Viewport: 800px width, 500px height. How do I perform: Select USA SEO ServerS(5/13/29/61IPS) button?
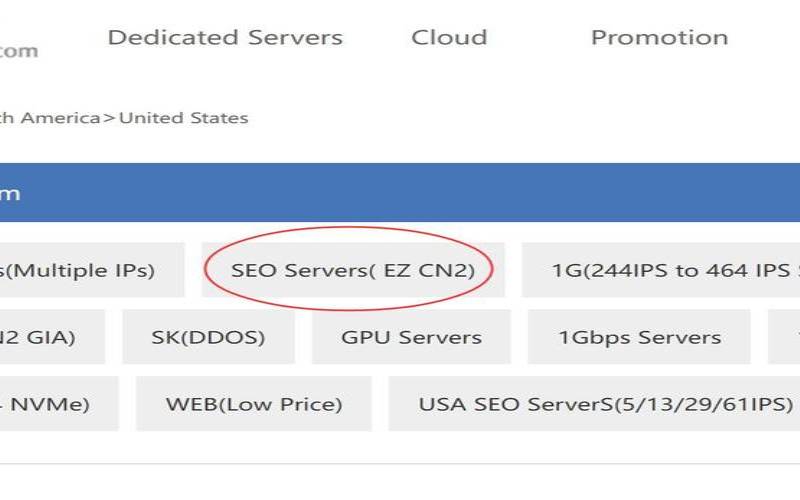tap(594, 404)
